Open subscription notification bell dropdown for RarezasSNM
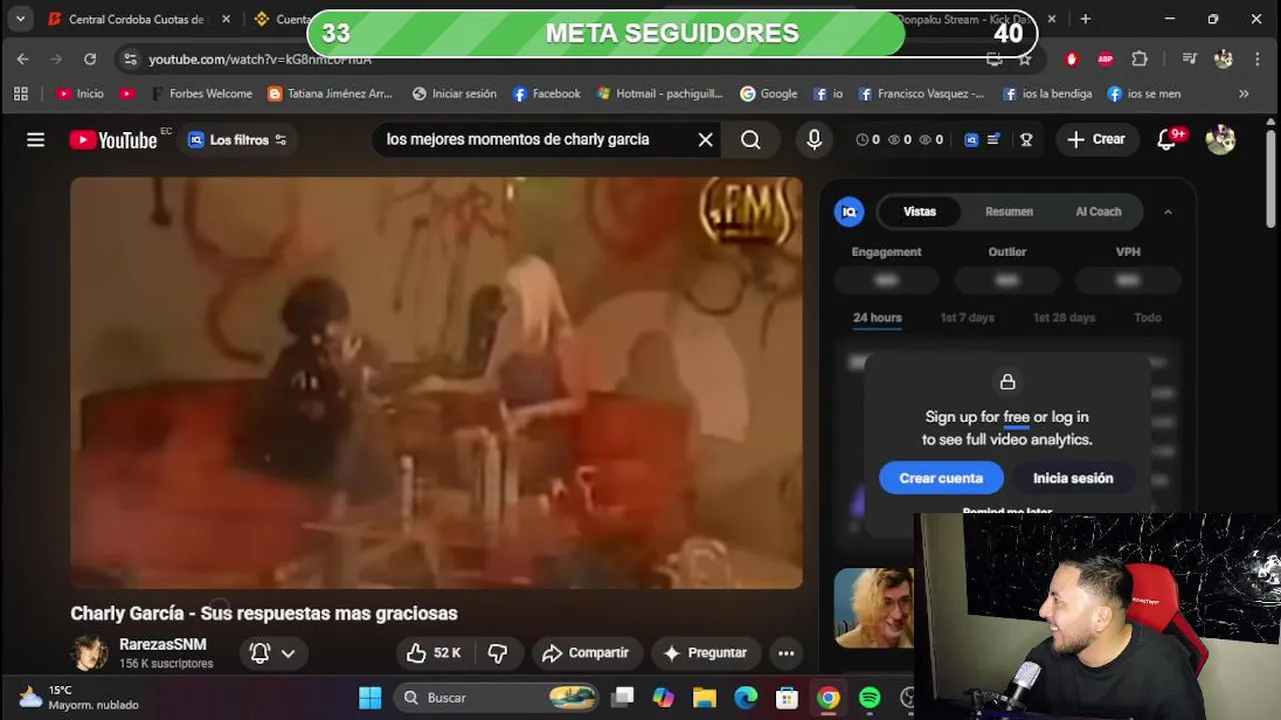The width and height of the screenshot is (1281, 720). click(x=273, y=653)
